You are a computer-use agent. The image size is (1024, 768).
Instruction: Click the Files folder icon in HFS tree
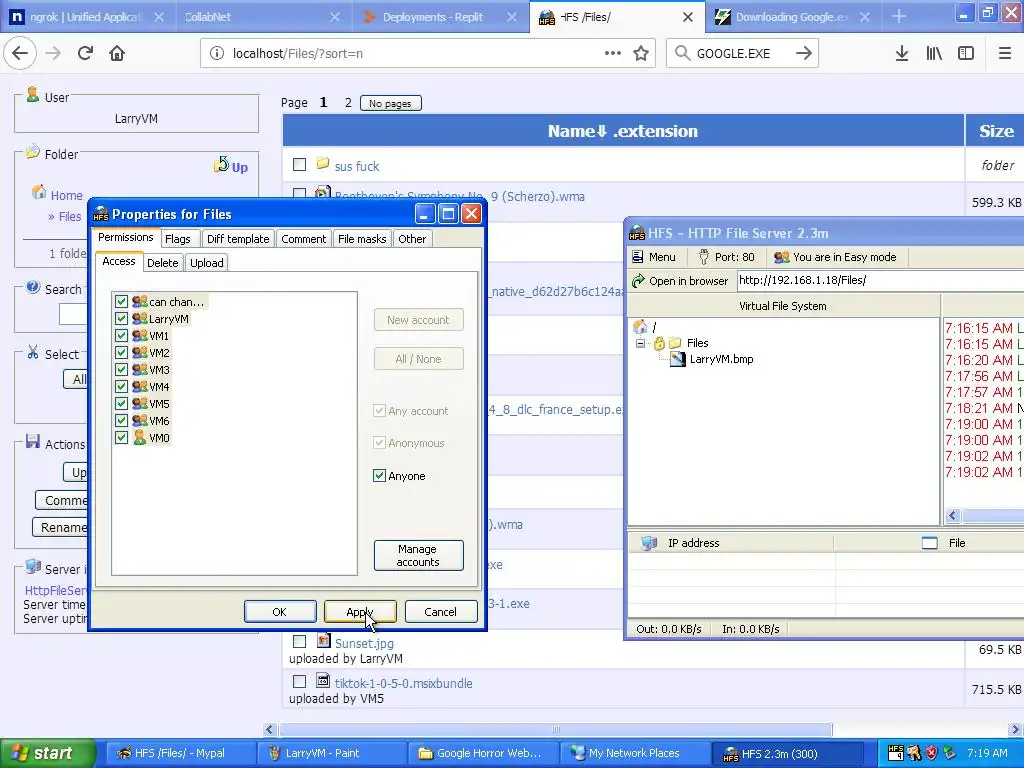675,343
